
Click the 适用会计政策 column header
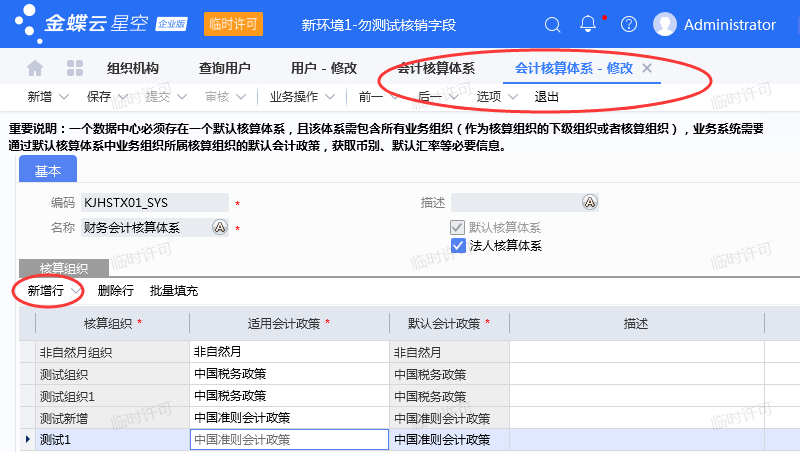point(289,323)
